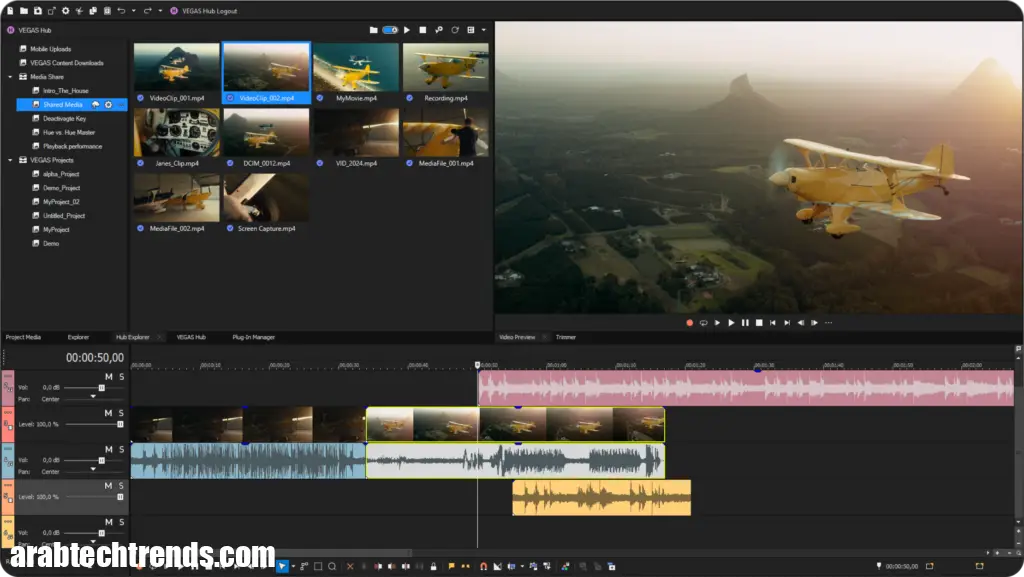Open the edit tool dropdown at bottom left
1024x577 pixels.
tap(293, 566)
